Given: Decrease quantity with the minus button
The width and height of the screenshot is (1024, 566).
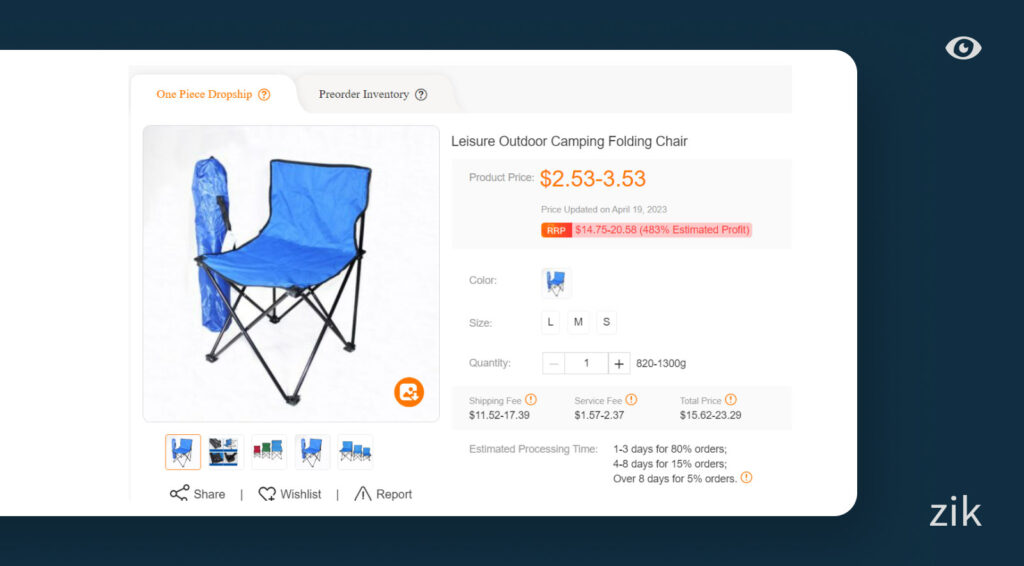Looking at the screenshot, I should click(x=554, y=364).
